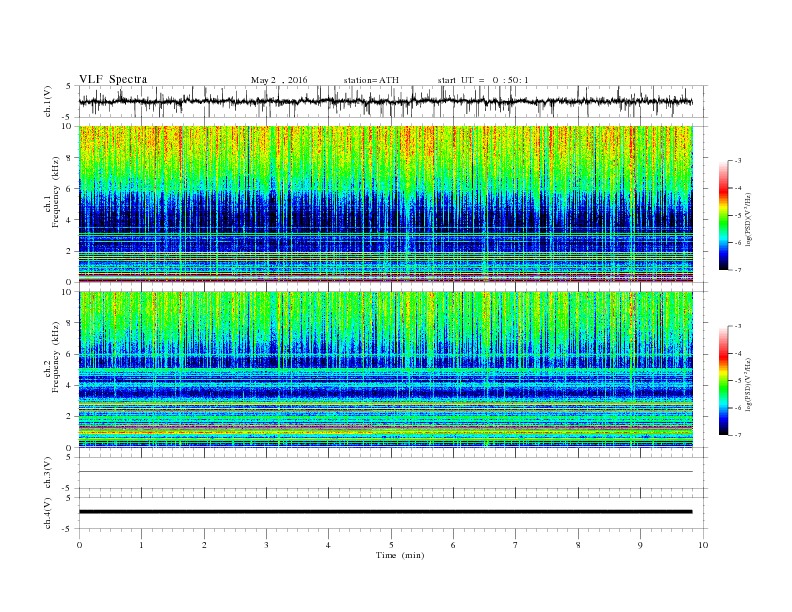This screenshot has width=792, height=612.
Task: Click time axis tick label "4"
Action: click(x=328, y=545)
